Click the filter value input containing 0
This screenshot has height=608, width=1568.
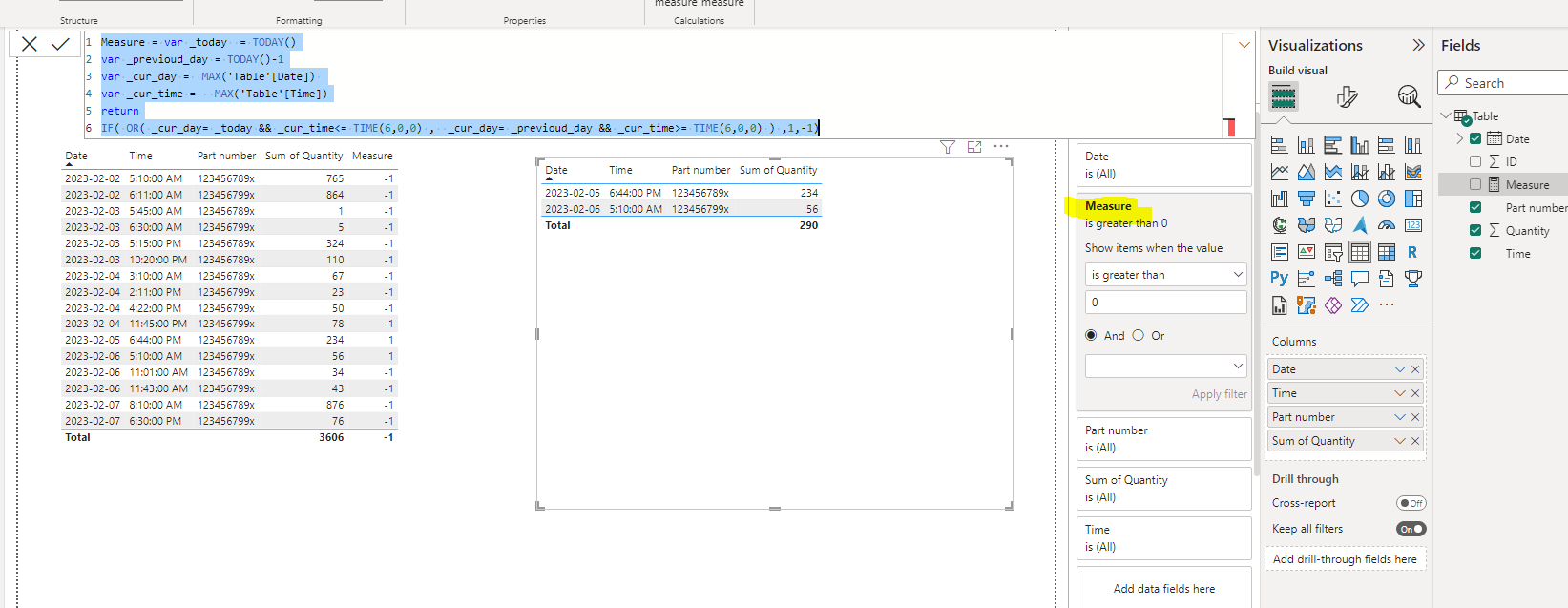point(1165,303)
